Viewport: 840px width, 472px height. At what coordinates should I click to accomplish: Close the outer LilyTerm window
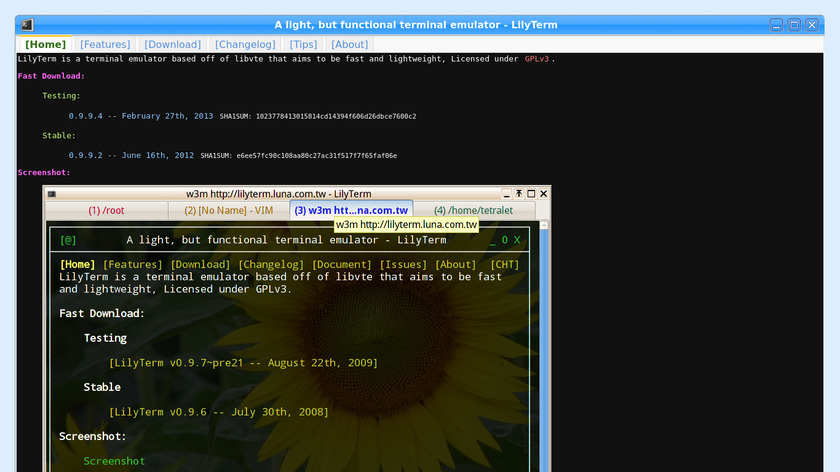click(812, 25)
